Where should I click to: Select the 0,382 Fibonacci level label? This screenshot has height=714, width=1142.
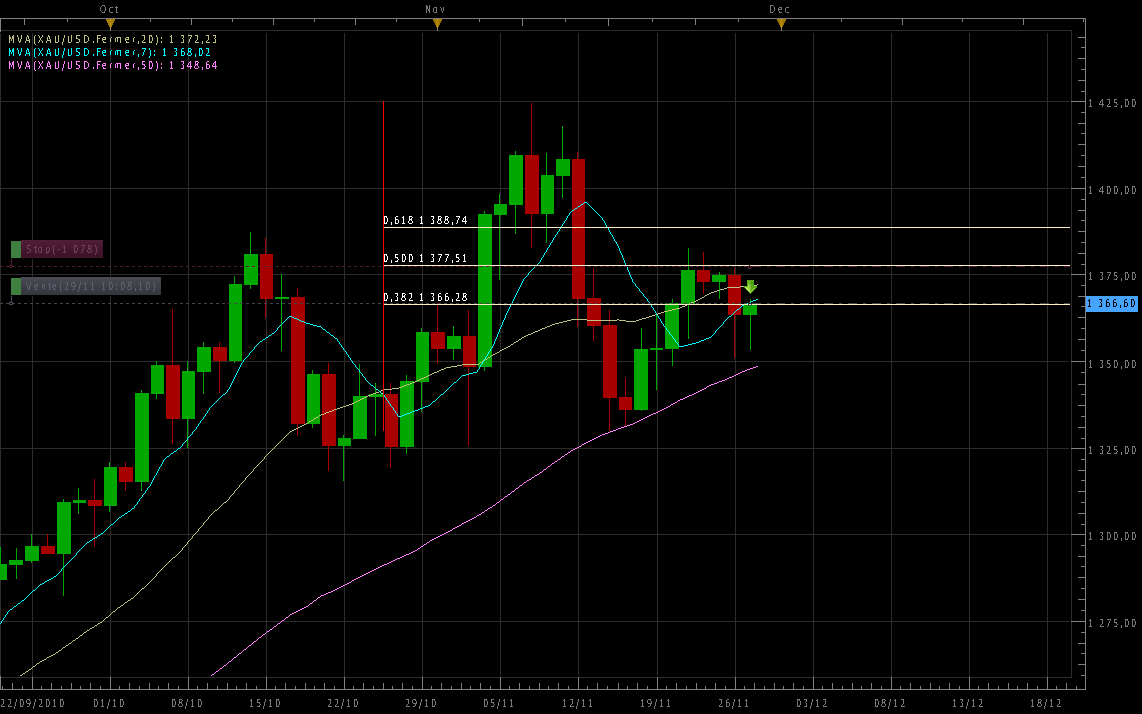425,297
